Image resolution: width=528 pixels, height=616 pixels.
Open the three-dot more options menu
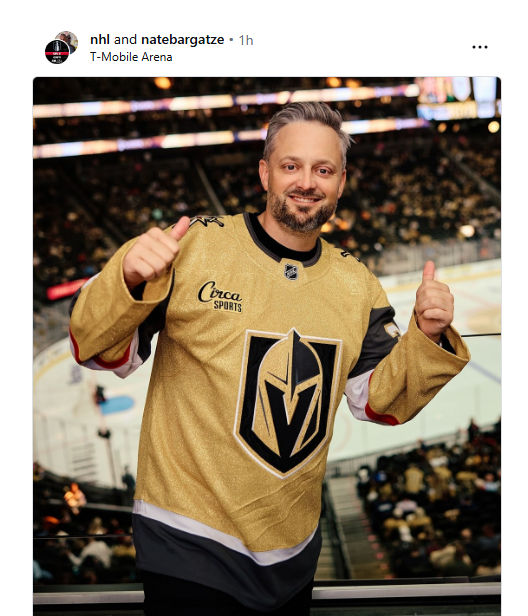(x=480, y=47)
